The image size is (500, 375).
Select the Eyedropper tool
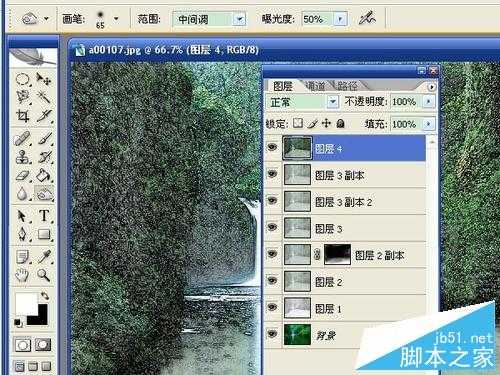(44, 257)
